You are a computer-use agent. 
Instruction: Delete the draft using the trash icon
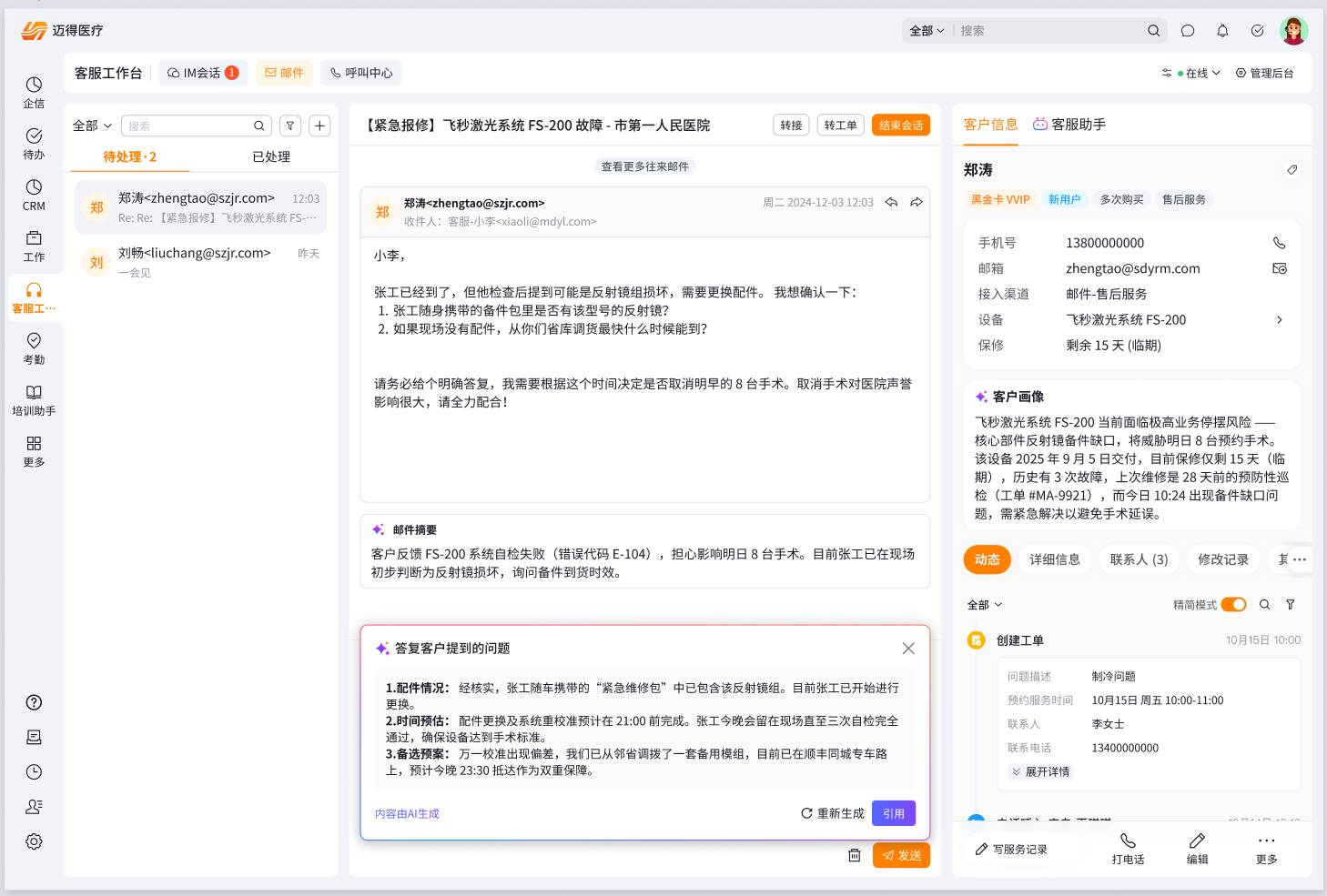854,855
